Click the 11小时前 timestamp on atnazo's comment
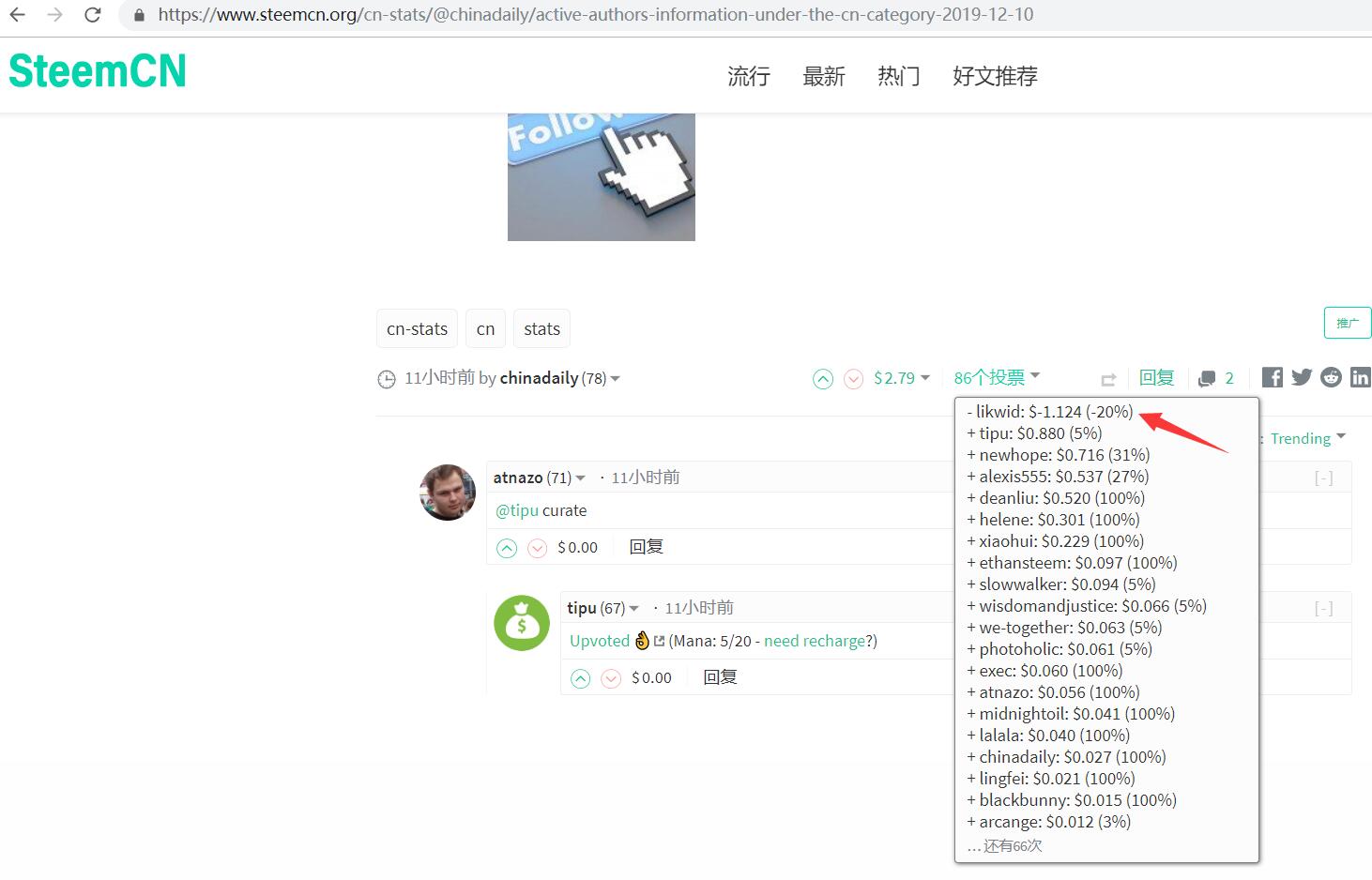 pos(646,478)
